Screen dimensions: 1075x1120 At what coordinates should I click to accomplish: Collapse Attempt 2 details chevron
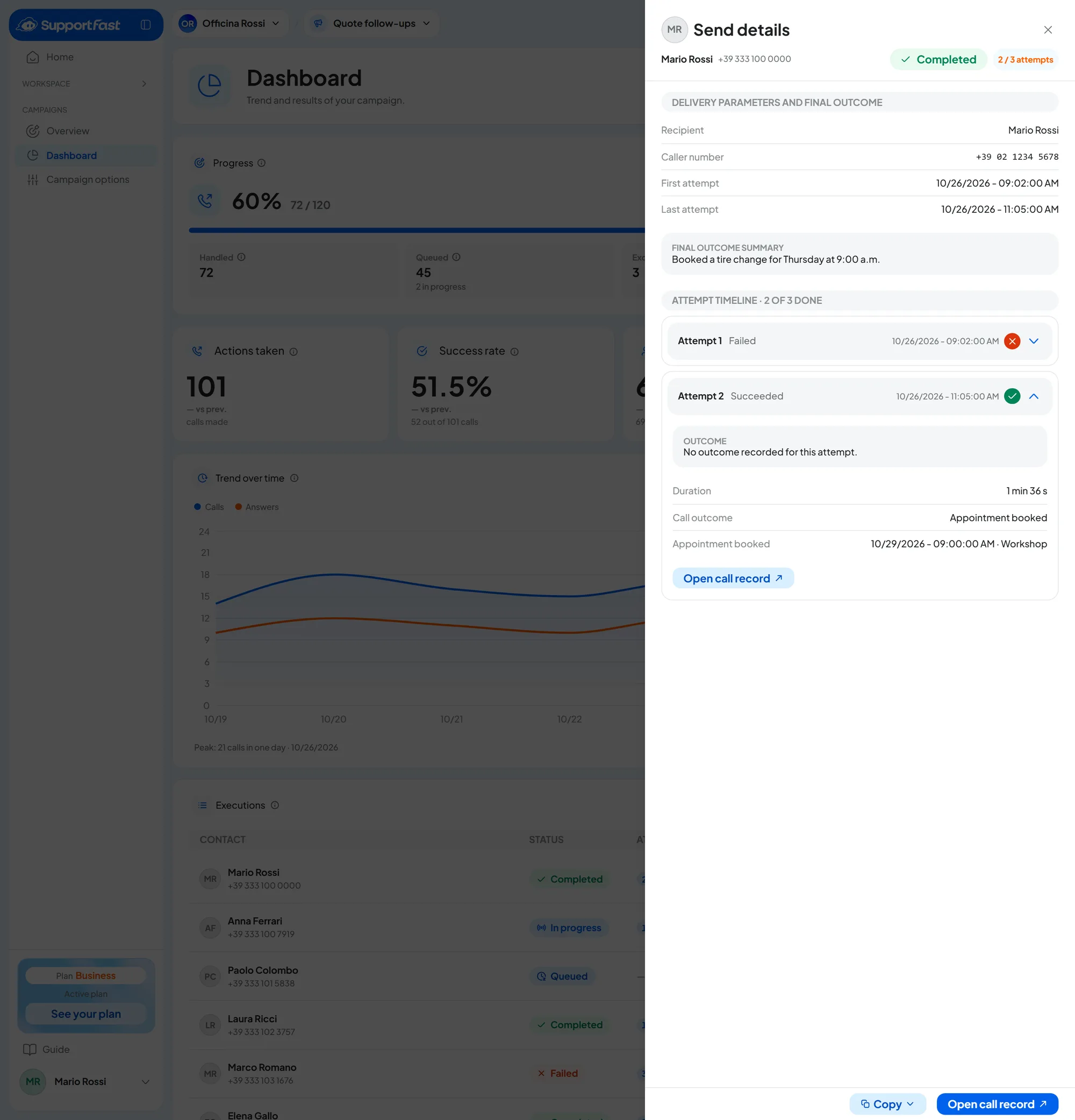tap(1033, 396)
